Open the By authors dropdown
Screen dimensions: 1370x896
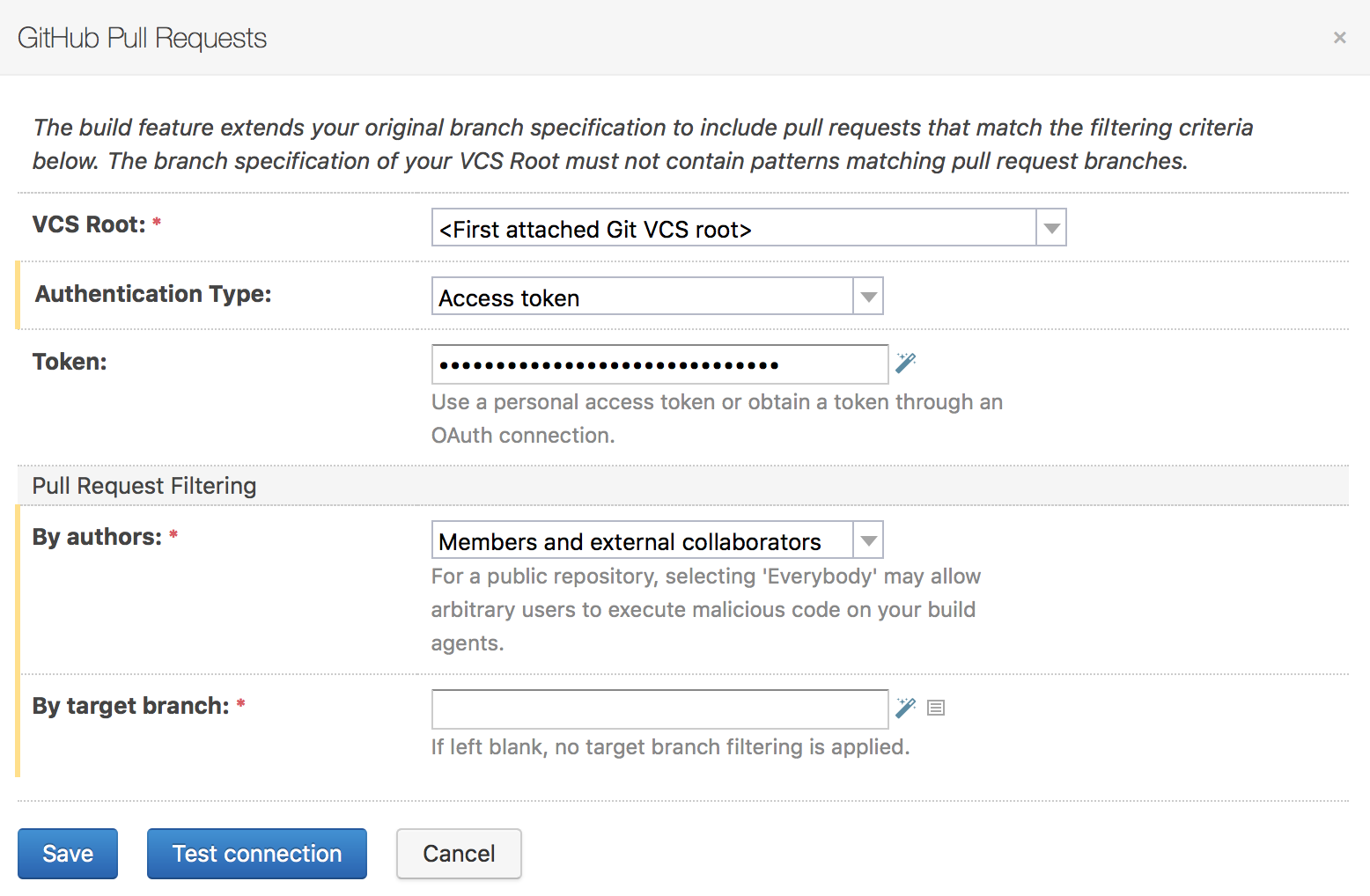[657, 540]
